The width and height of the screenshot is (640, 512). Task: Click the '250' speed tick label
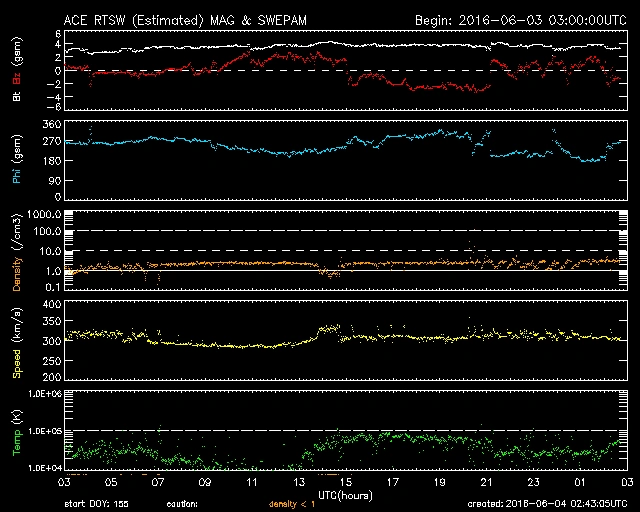51,361
